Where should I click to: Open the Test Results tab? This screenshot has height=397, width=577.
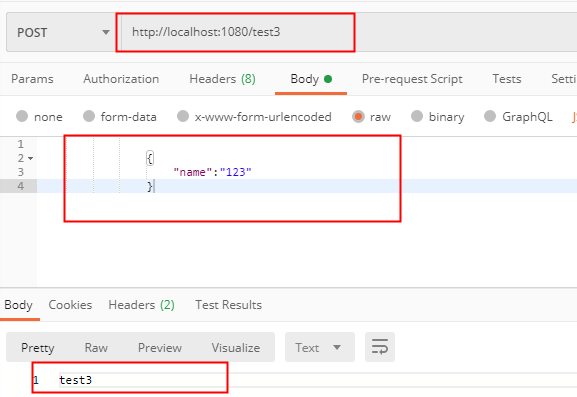coord(229,305)
